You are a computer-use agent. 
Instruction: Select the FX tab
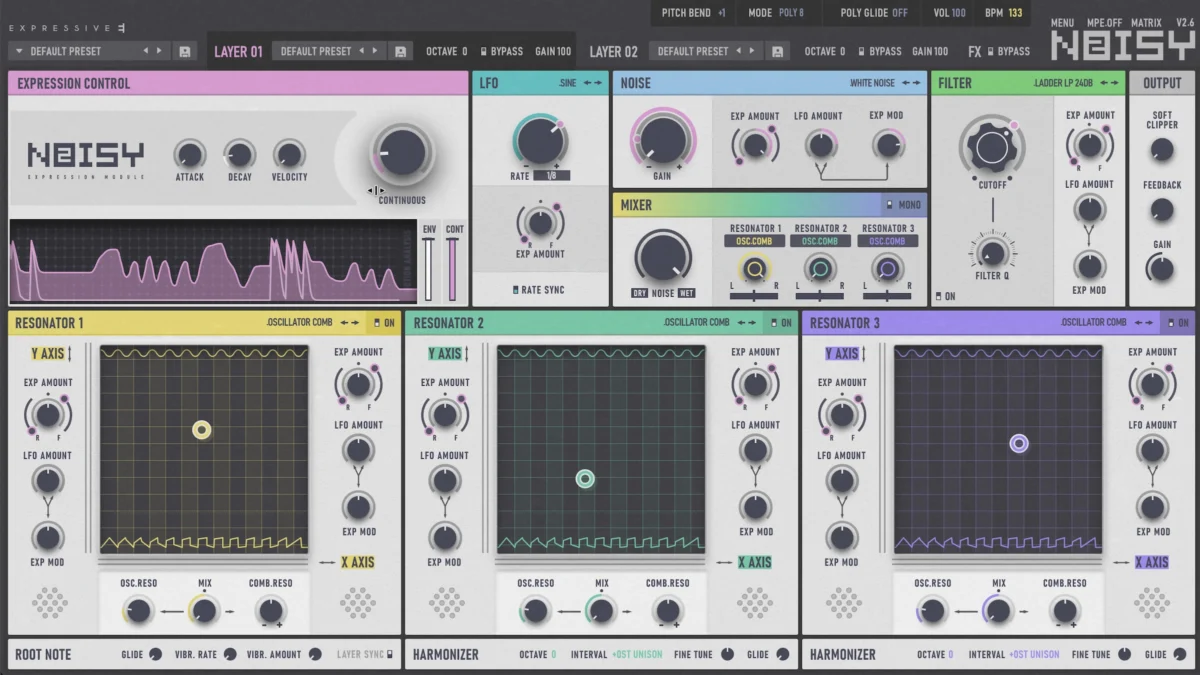(975, 51)
